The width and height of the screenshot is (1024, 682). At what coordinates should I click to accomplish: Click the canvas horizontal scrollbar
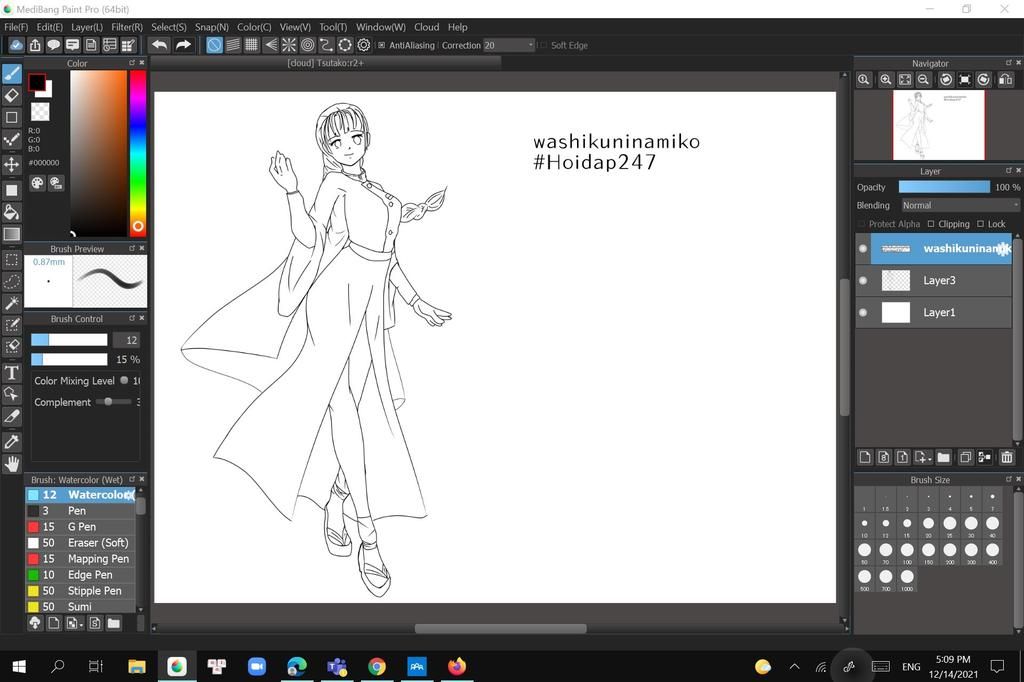point(500,628)
